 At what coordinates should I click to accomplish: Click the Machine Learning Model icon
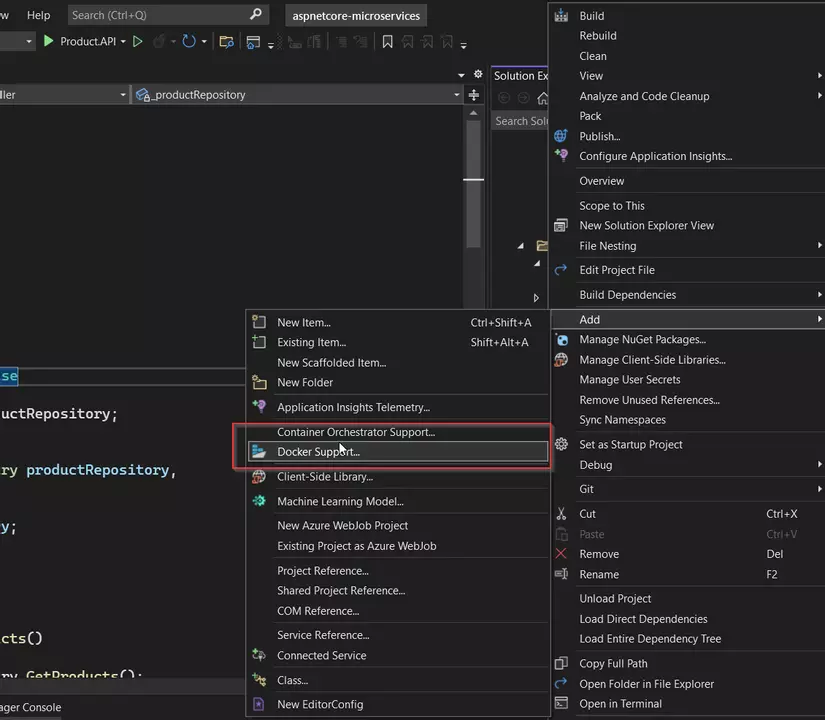click(259, 501)
